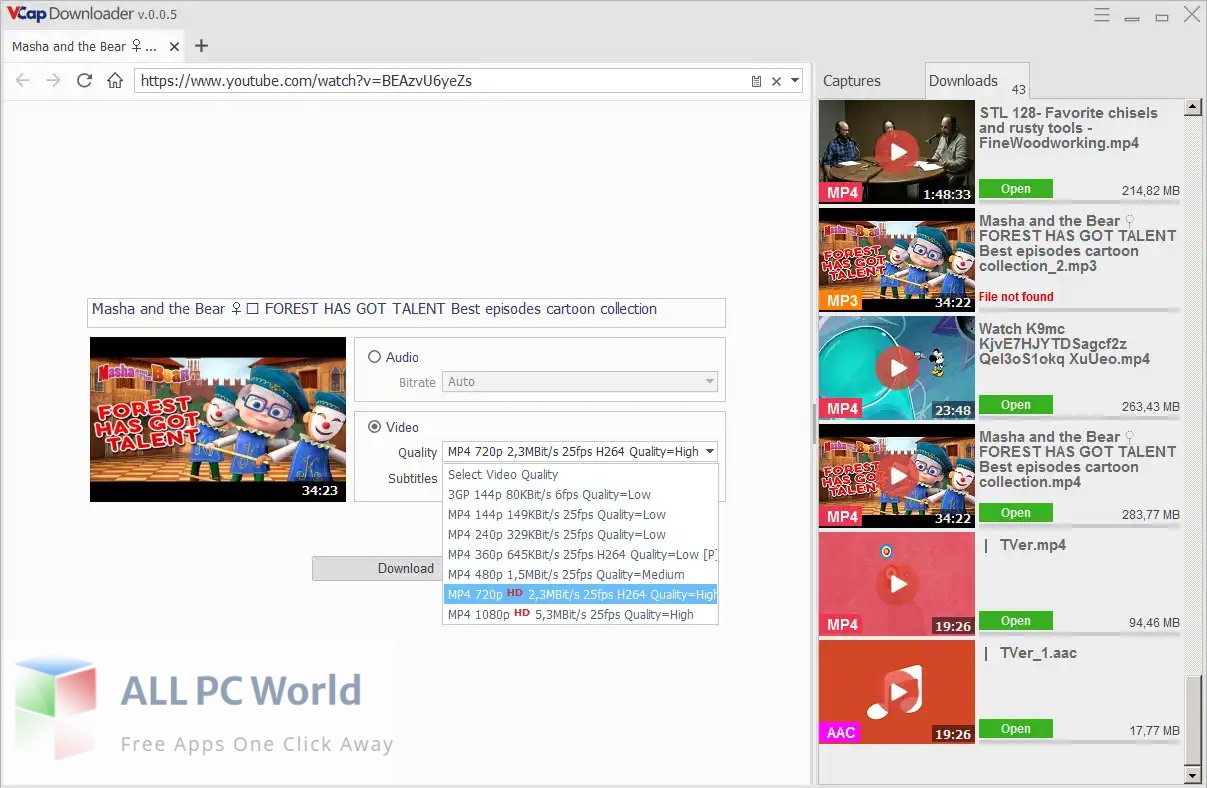
Task: Open the Watch K9mc XuUeo.mp4 file
Action: tap(1015, 404)
